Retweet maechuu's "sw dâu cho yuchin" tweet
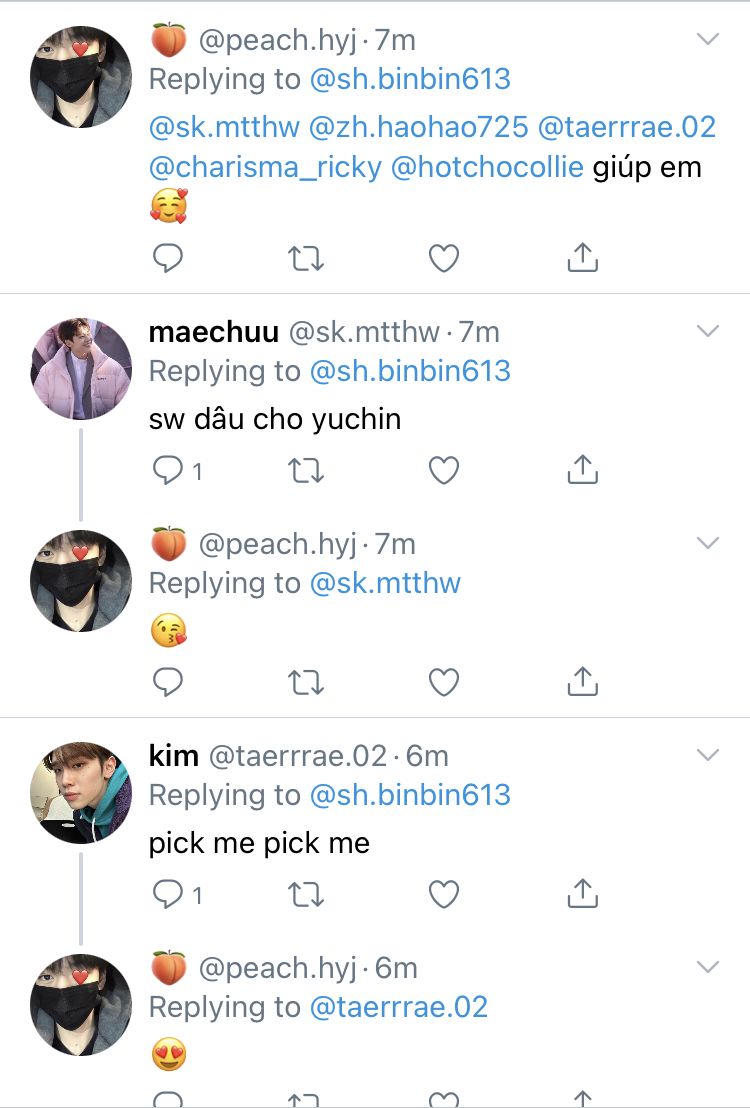Screen dimensions: 750x1108 click(x=305, y=471)
